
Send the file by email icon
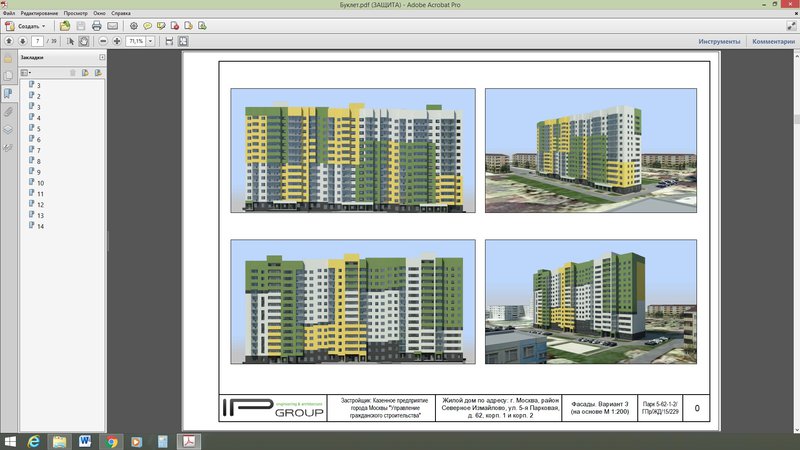(x=112, y=25)
